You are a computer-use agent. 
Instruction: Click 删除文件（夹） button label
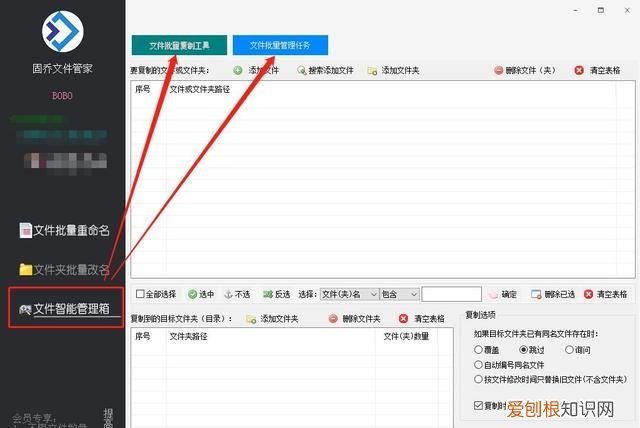[x=531, y=71]
